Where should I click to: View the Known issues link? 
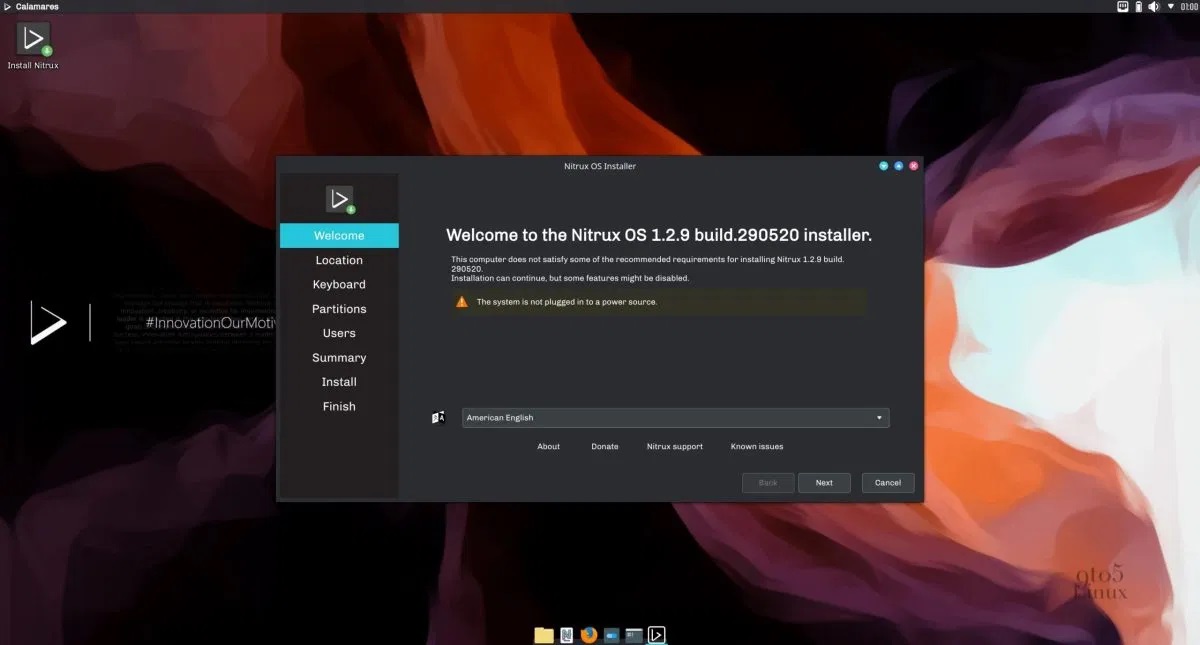pos(757,447)
